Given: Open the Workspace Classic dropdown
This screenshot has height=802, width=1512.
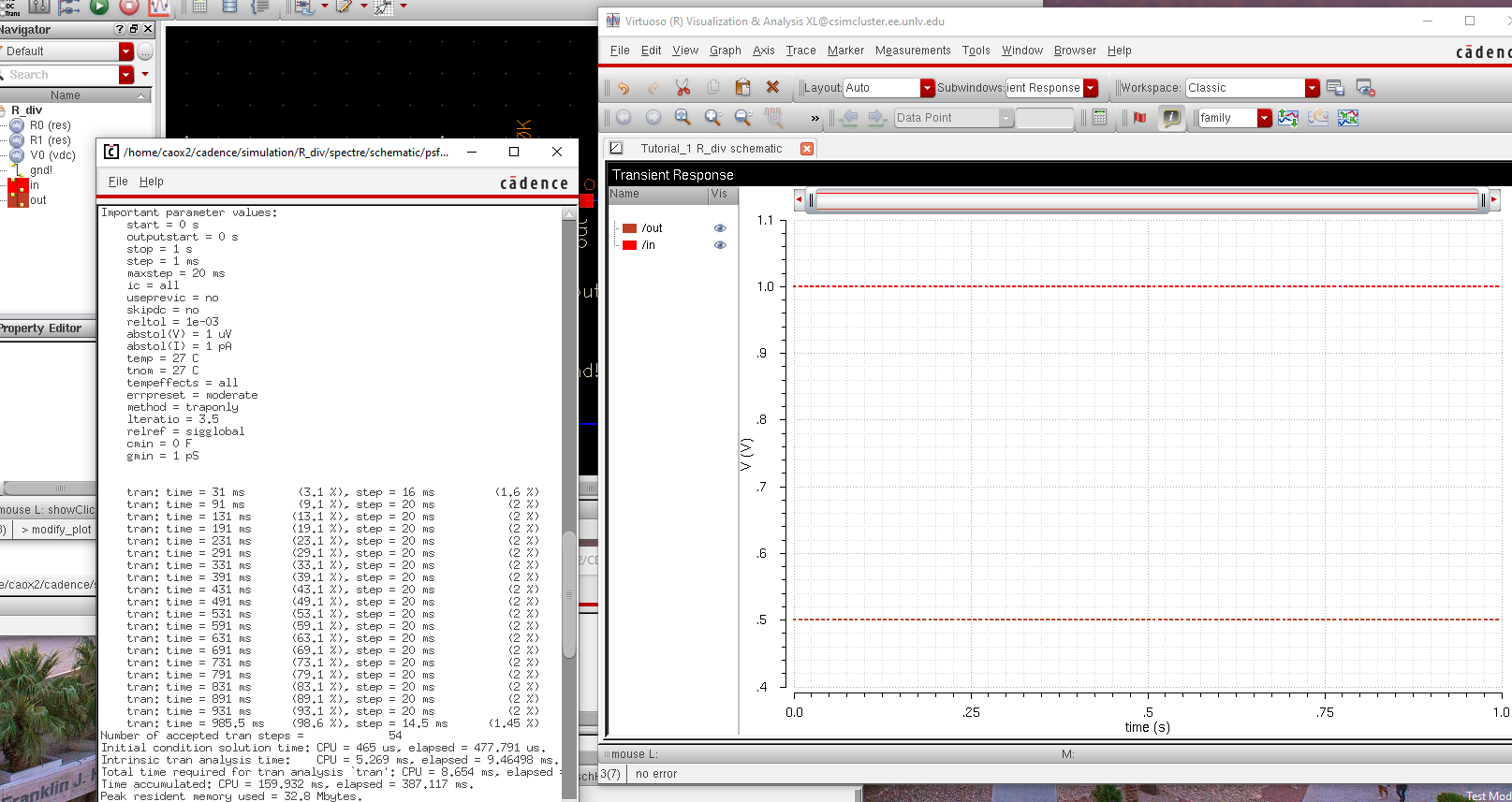Looking at the screenshot, I should point(1312,88).
